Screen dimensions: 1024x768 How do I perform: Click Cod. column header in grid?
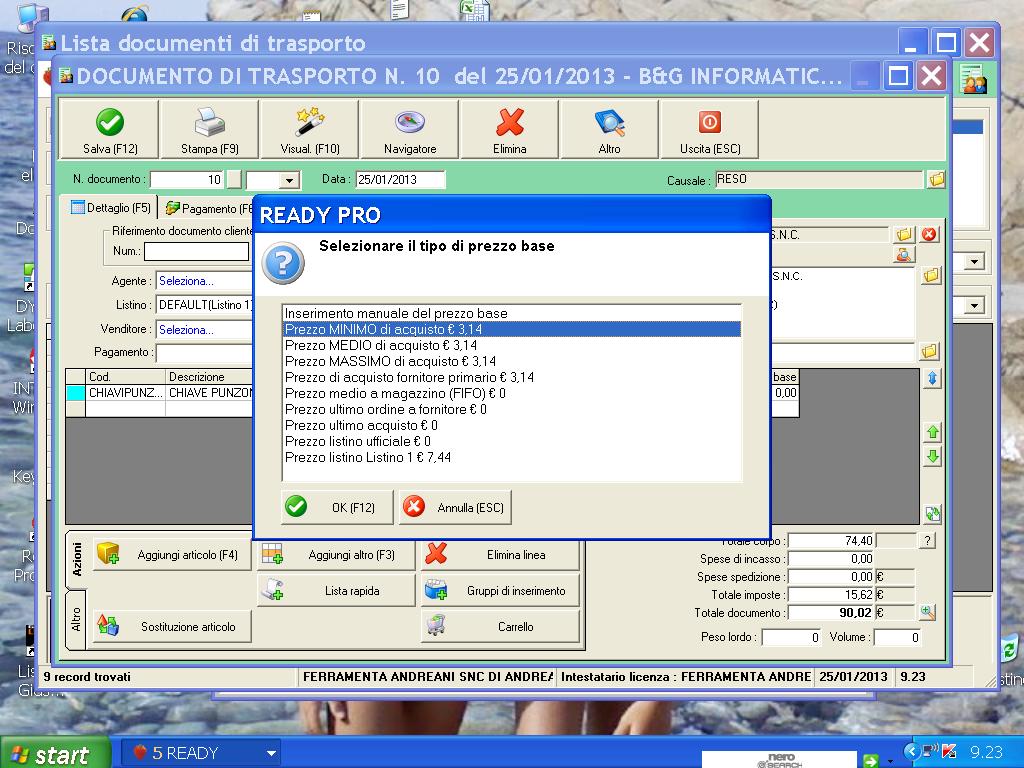point(125,377)
